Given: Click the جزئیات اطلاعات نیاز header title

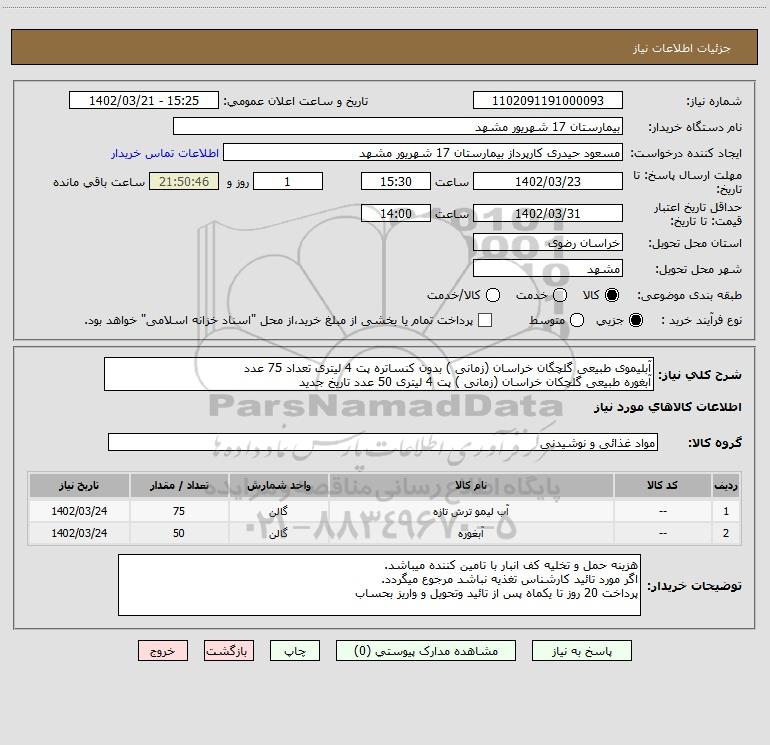Looking at the screenshot, I should click(682, 48).
